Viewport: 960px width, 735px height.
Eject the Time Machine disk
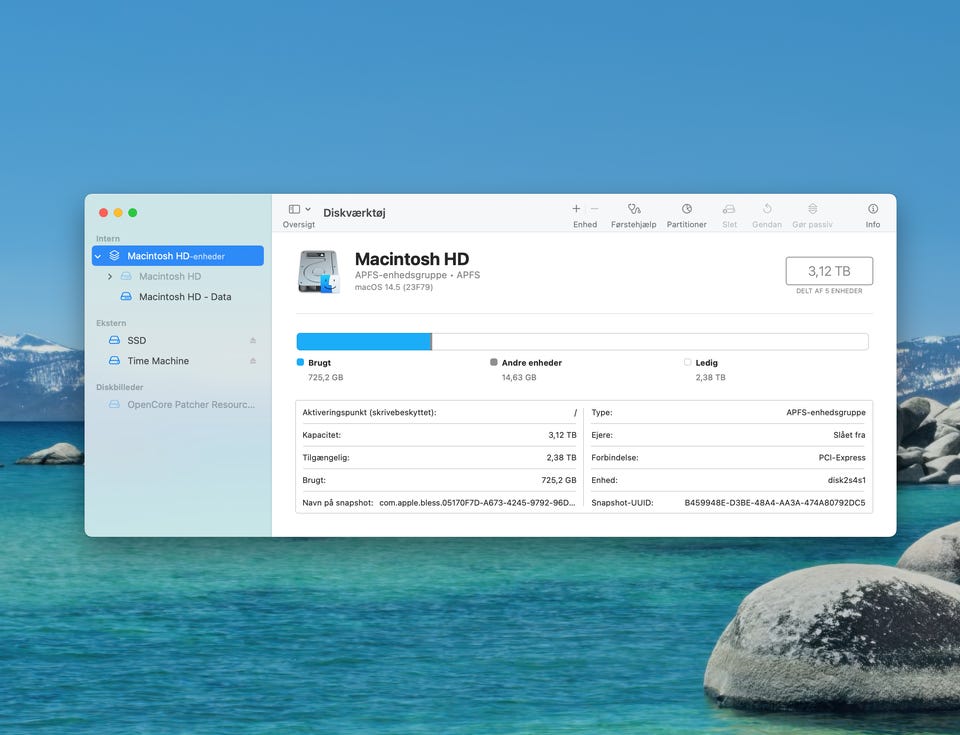[x=253, y=361]
